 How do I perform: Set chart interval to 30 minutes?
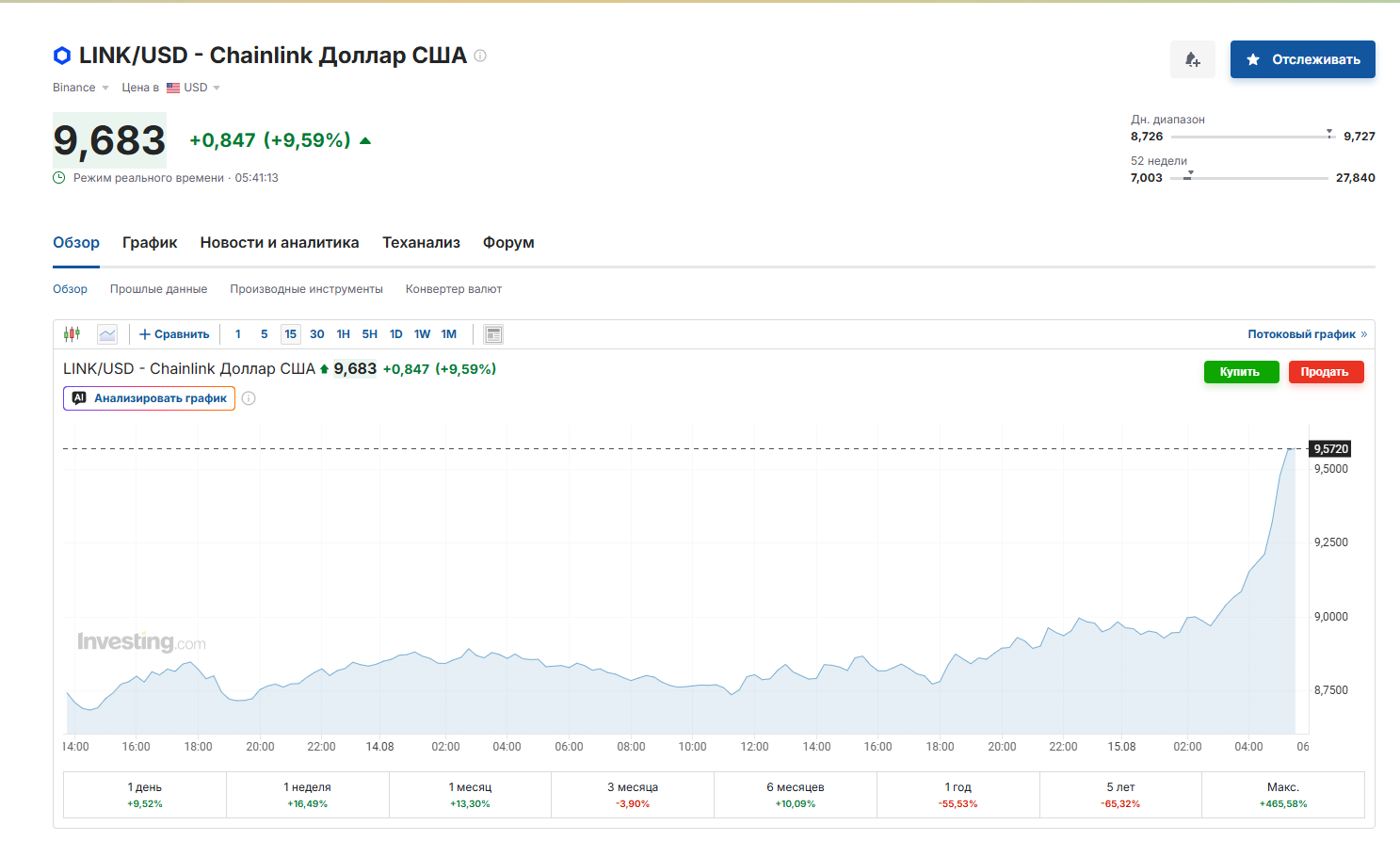(317, 334)
